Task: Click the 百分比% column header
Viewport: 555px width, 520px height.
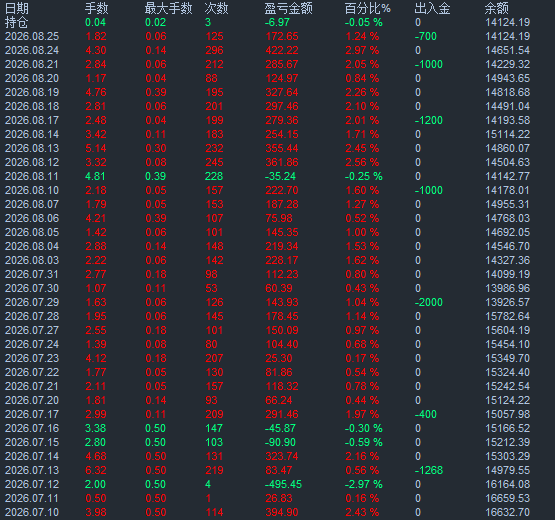Action: click(x=368, y=8)
